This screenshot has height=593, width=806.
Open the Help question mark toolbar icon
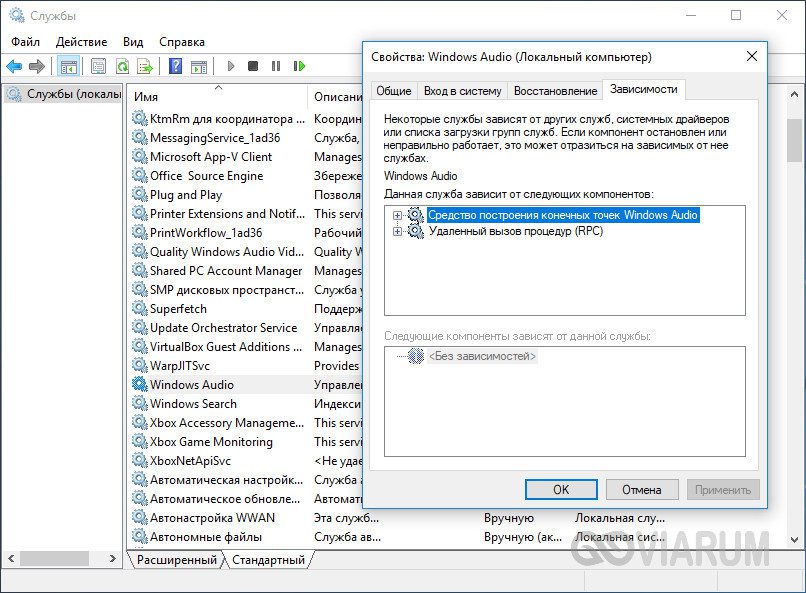175,66
